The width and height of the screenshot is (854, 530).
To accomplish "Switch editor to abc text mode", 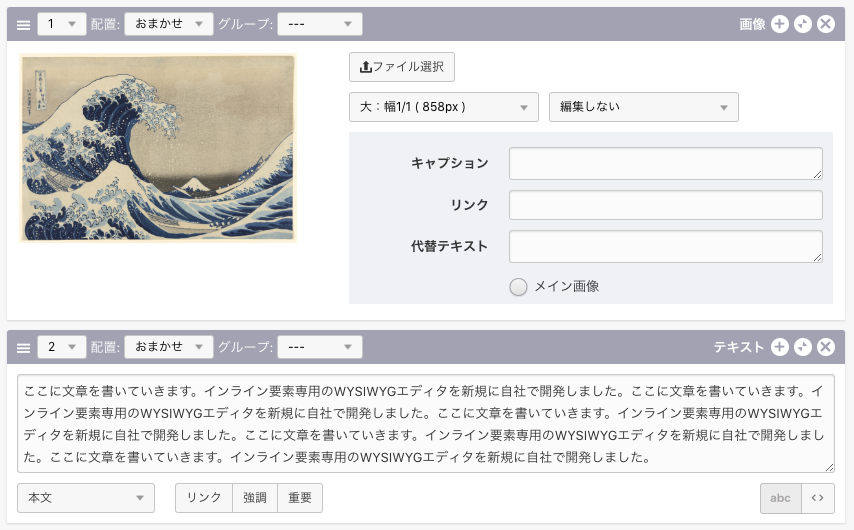I will pos(780,498).
